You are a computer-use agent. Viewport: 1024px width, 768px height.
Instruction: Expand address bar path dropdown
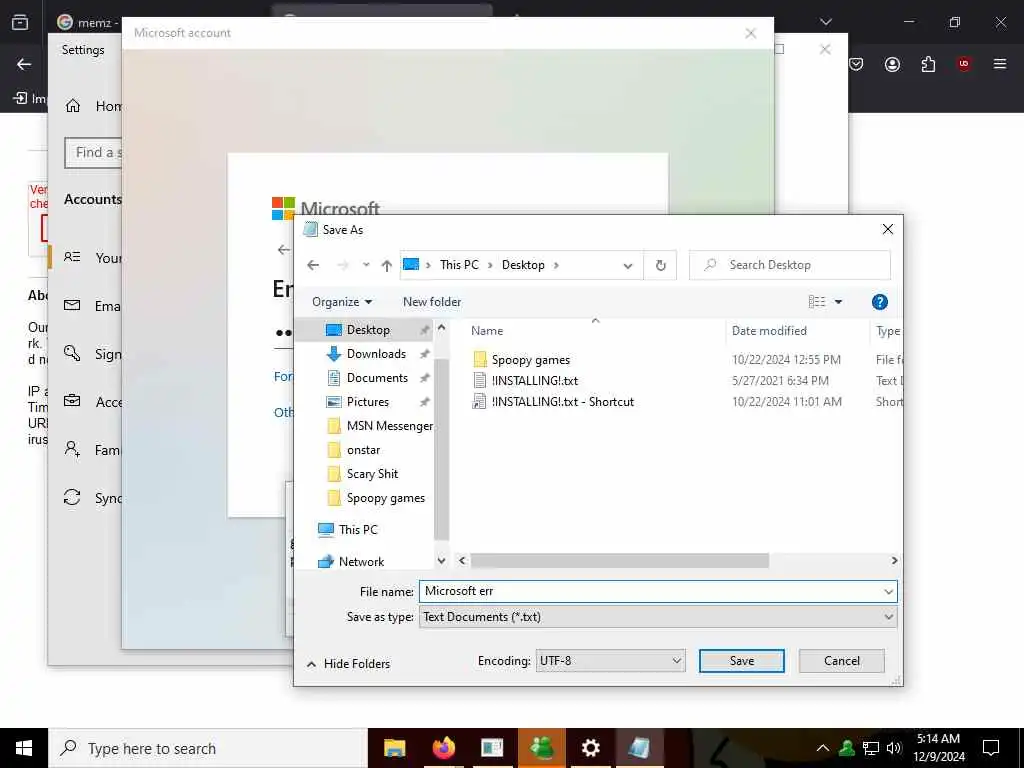628,266
